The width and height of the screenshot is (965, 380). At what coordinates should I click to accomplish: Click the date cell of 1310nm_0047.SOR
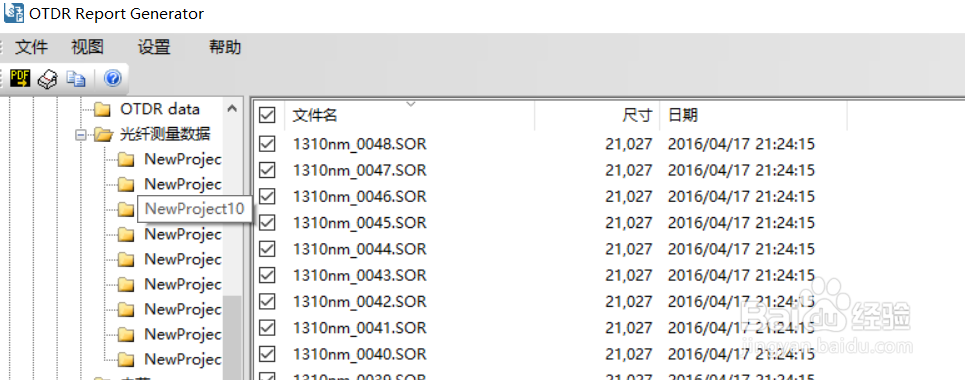pos(742,170)
